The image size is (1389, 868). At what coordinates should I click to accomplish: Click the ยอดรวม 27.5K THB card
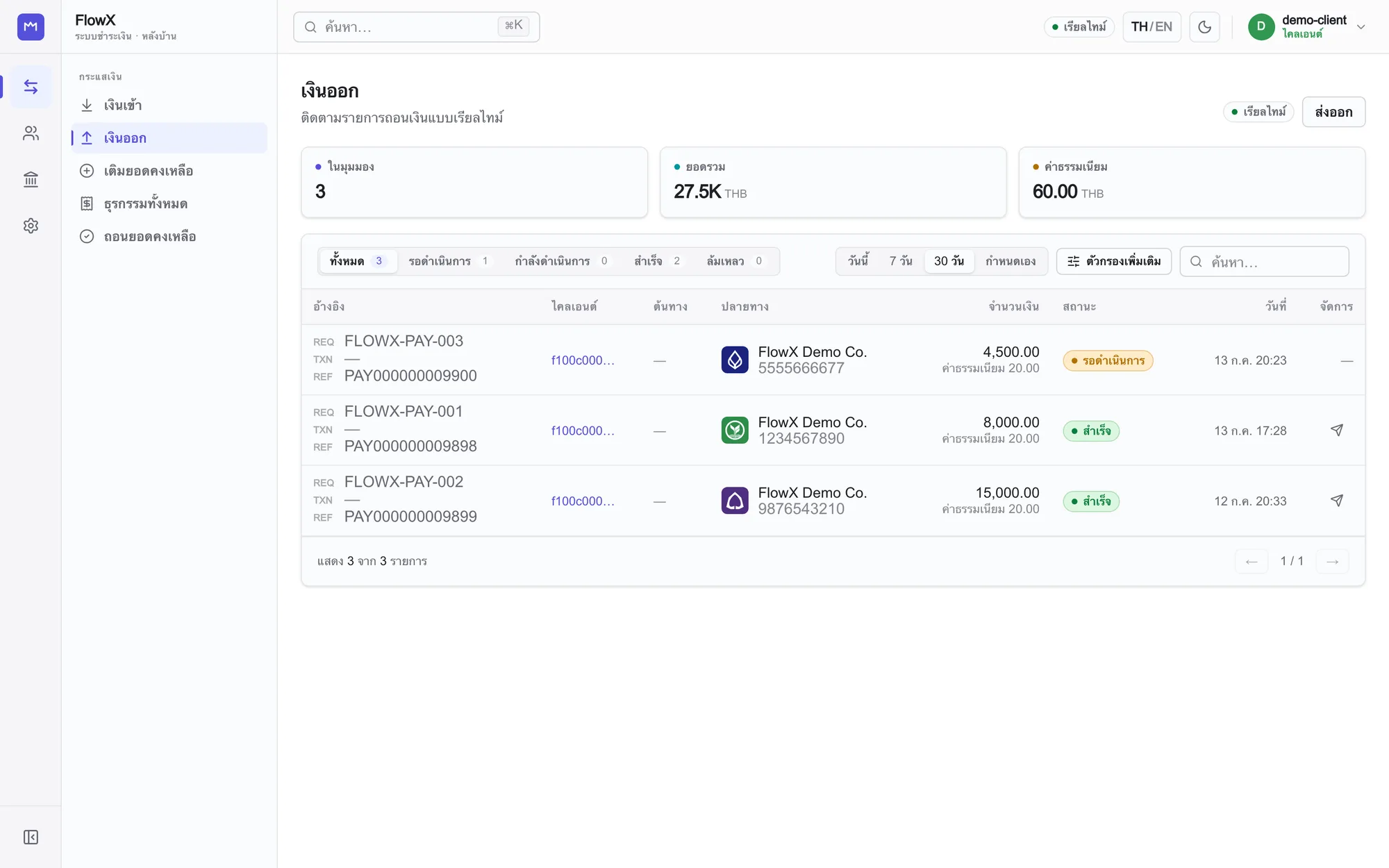click(833, 182)
